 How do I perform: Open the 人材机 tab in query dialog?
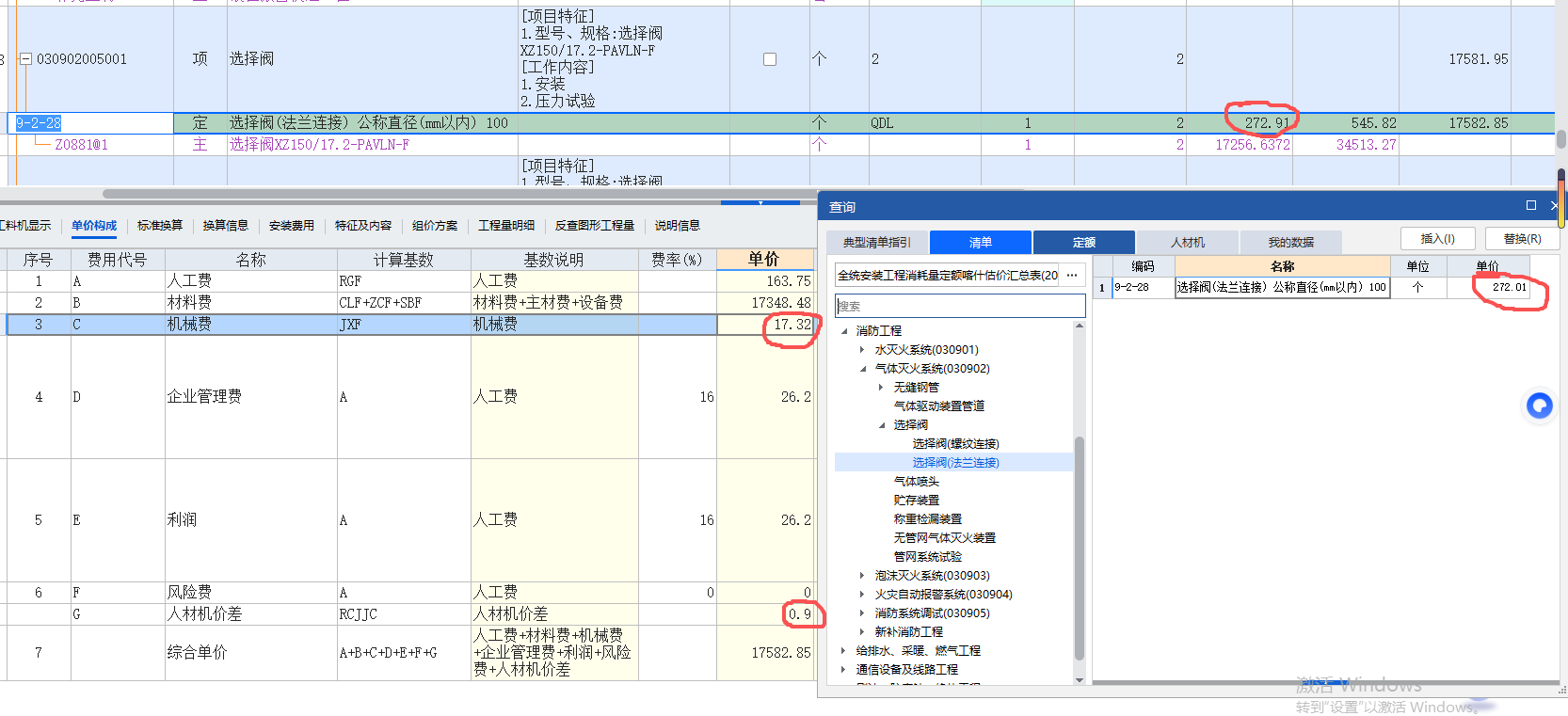coord(1188,243)
